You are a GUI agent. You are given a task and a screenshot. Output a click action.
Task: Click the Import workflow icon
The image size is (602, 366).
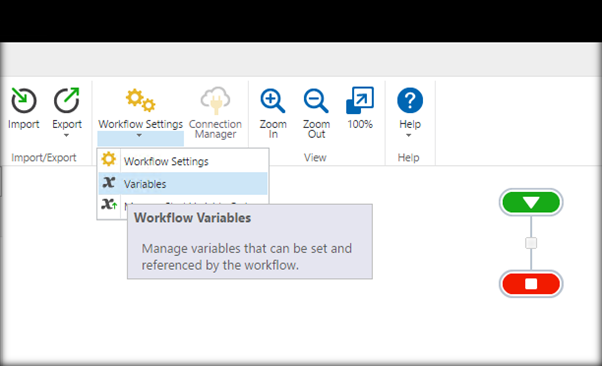click(x=23, y=100)
